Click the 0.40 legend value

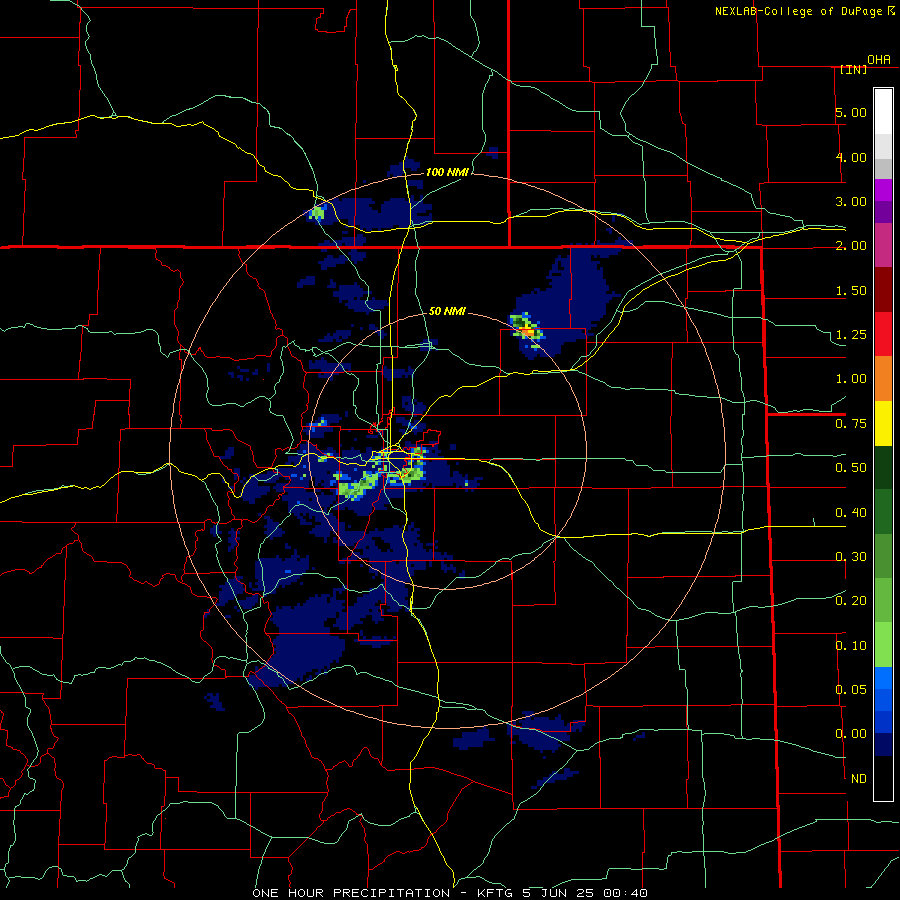coord(851,513)
